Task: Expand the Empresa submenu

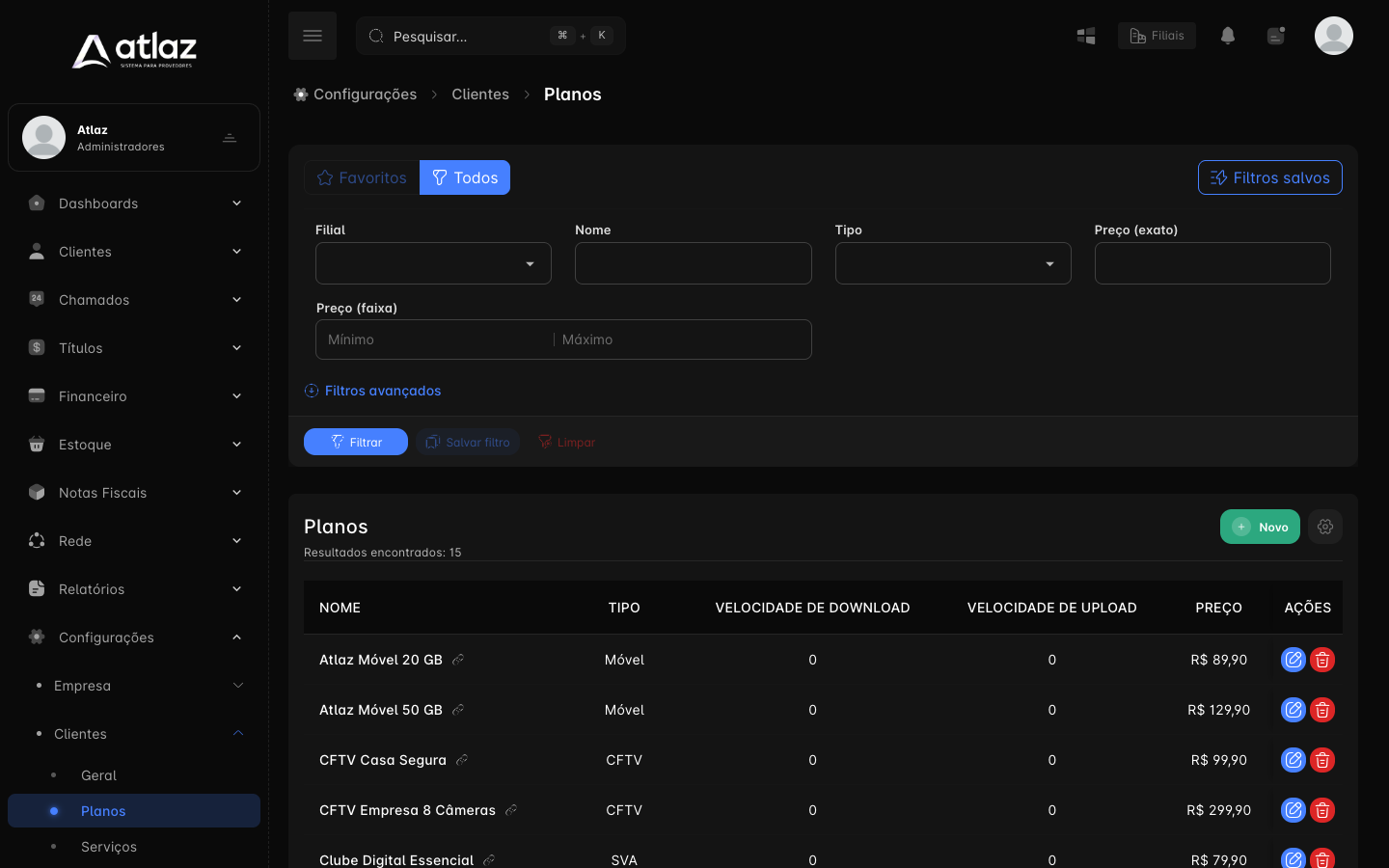Action: pos(134,686)
